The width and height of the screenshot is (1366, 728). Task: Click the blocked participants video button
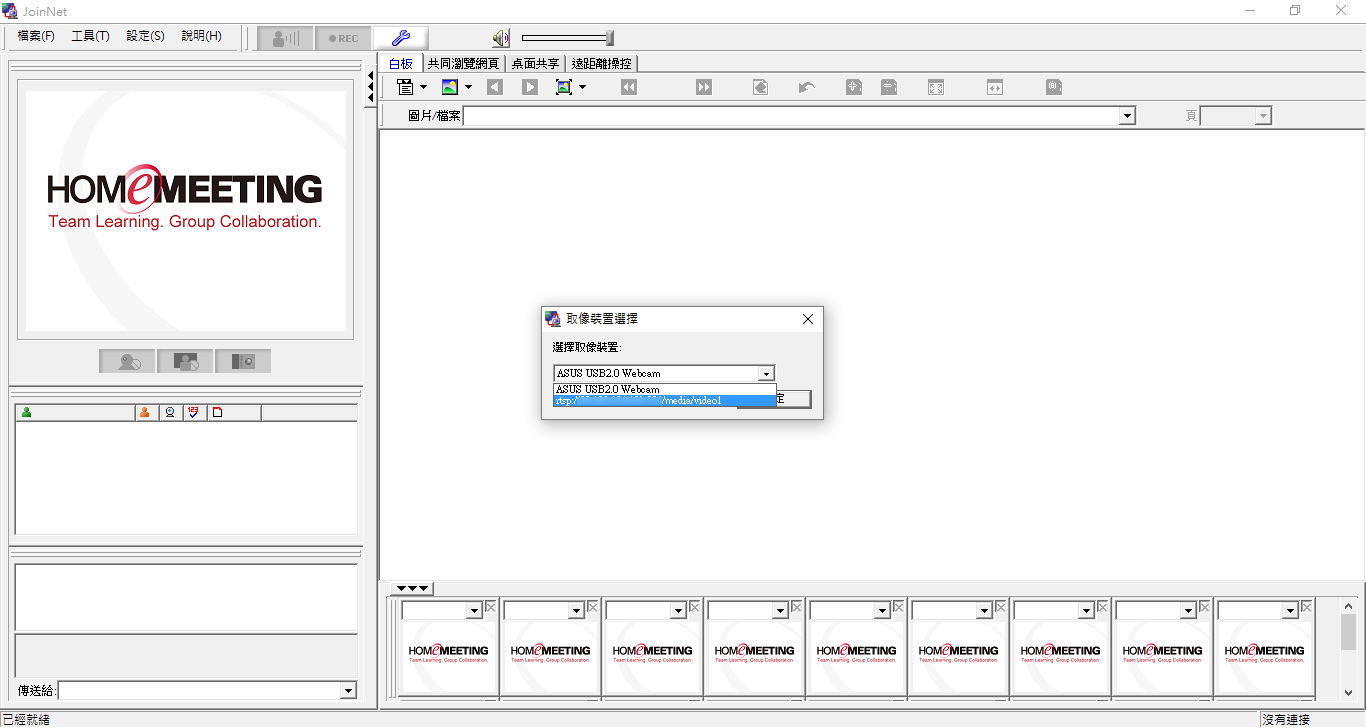click(x=185, y=361)
